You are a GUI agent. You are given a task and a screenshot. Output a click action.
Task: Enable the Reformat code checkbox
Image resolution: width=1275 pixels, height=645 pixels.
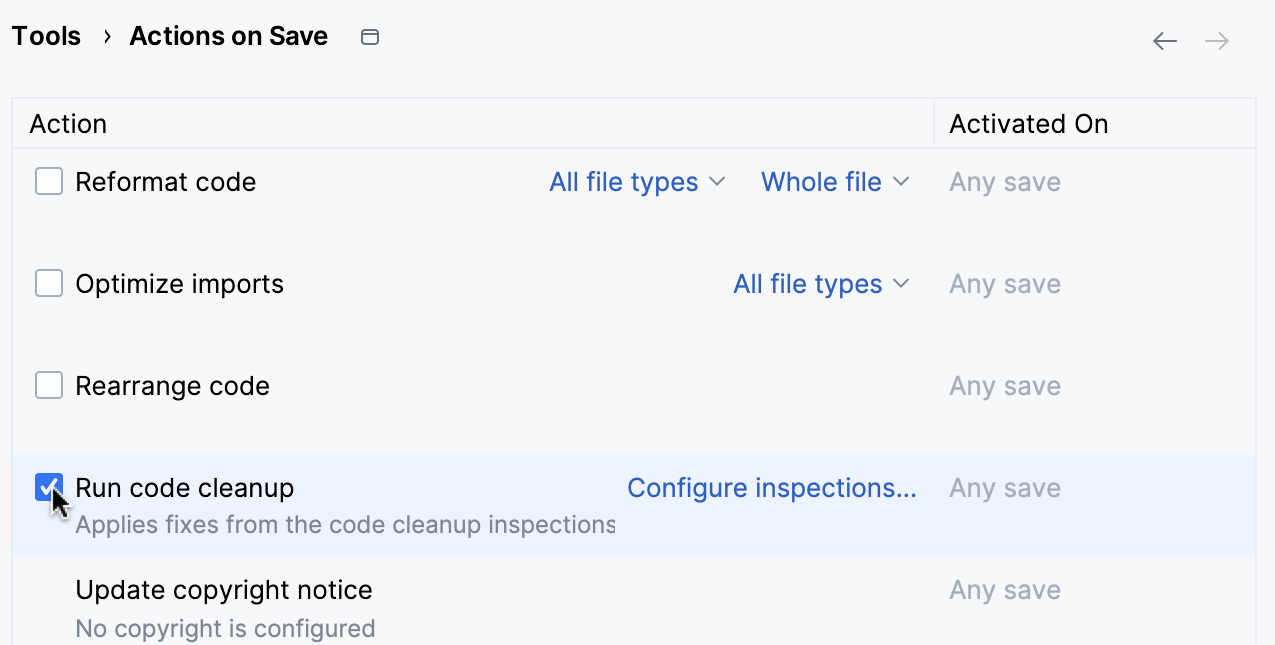tap(48, 181)
